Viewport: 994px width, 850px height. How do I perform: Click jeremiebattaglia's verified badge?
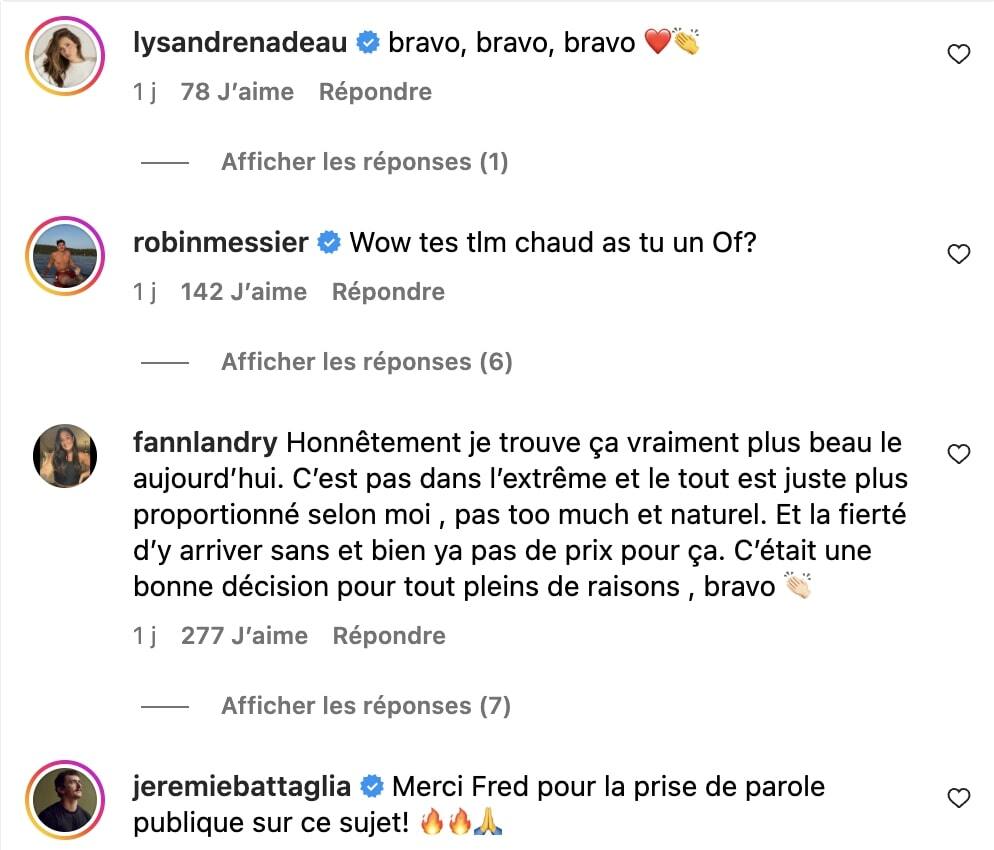pyautogui.click(x=371, y=787)
